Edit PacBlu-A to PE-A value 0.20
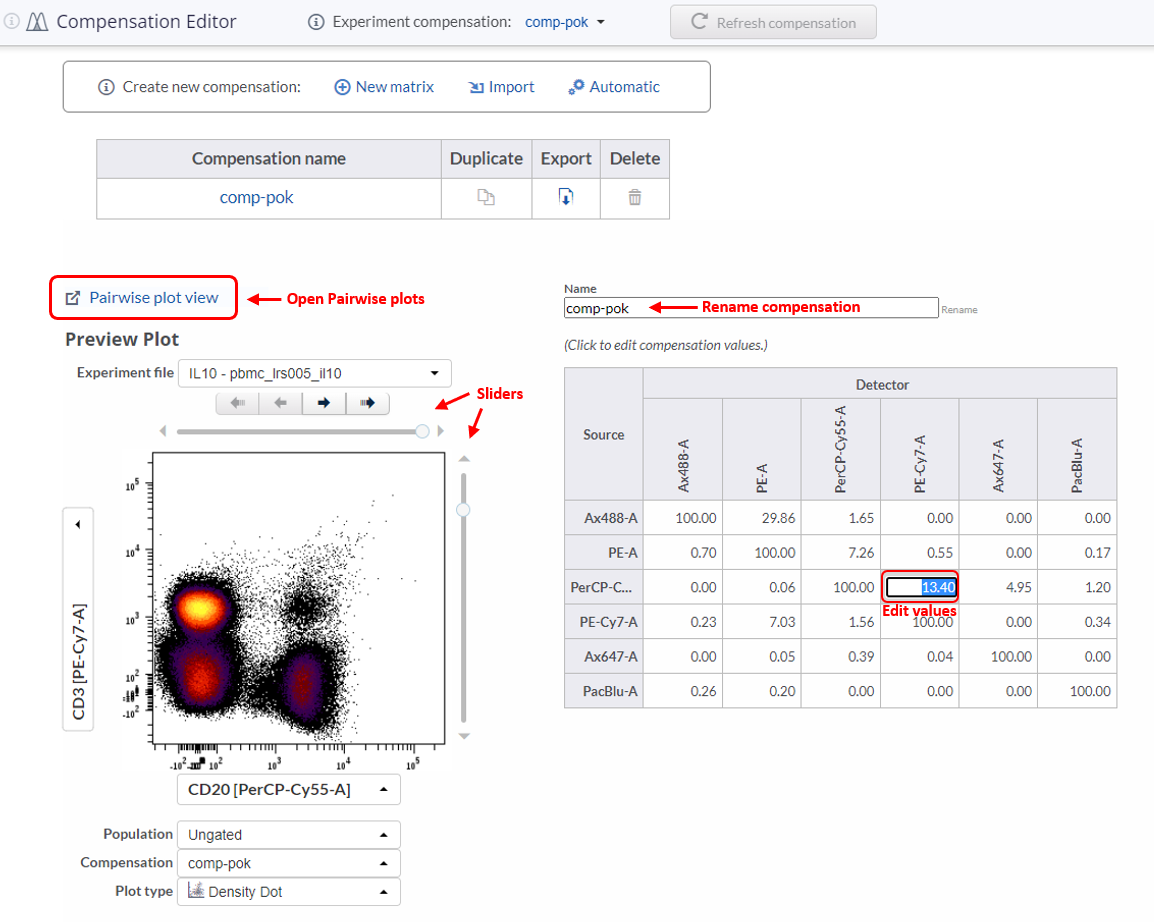This screenshot has height=922, width=1154. pos(762,691)
